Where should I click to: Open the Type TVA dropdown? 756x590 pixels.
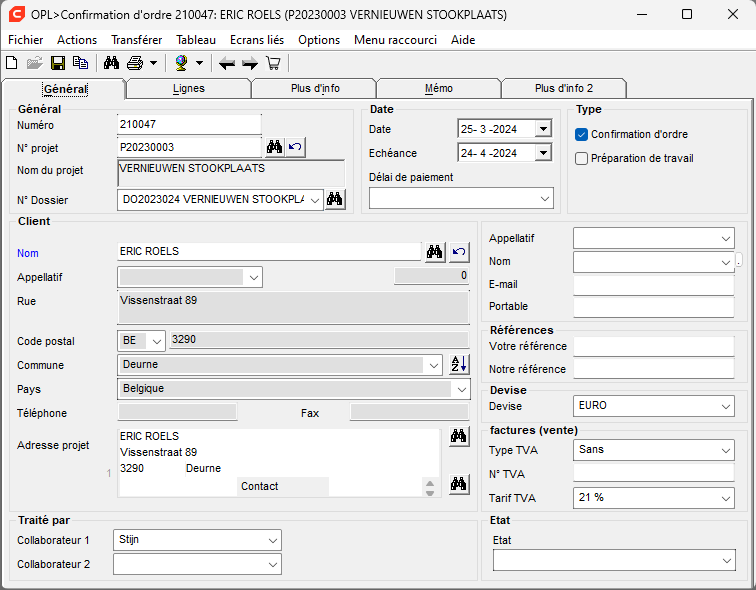click(x=726, y=450)
